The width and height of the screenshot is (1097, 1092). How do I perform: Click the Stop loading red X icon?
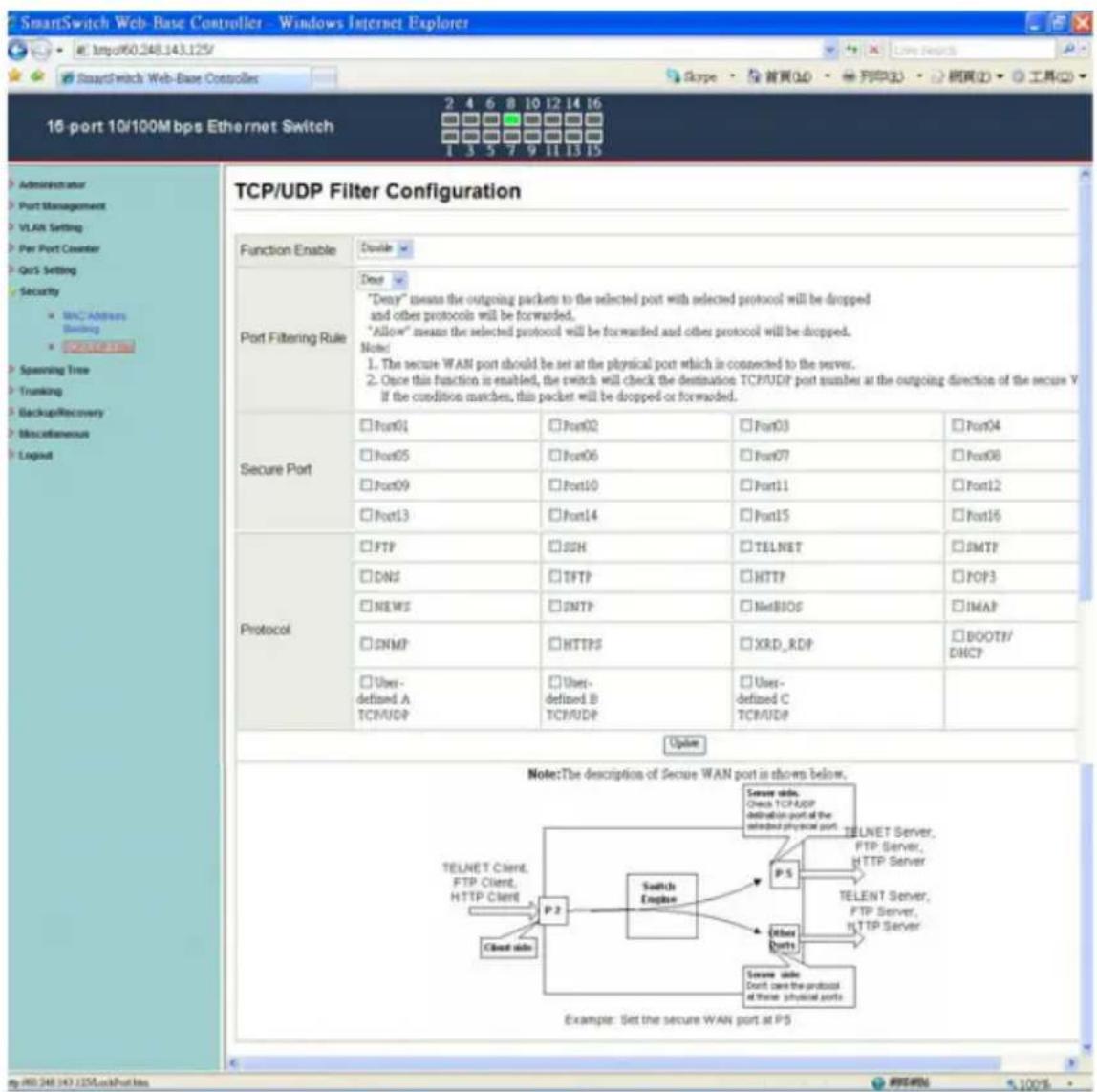(873, 50)
